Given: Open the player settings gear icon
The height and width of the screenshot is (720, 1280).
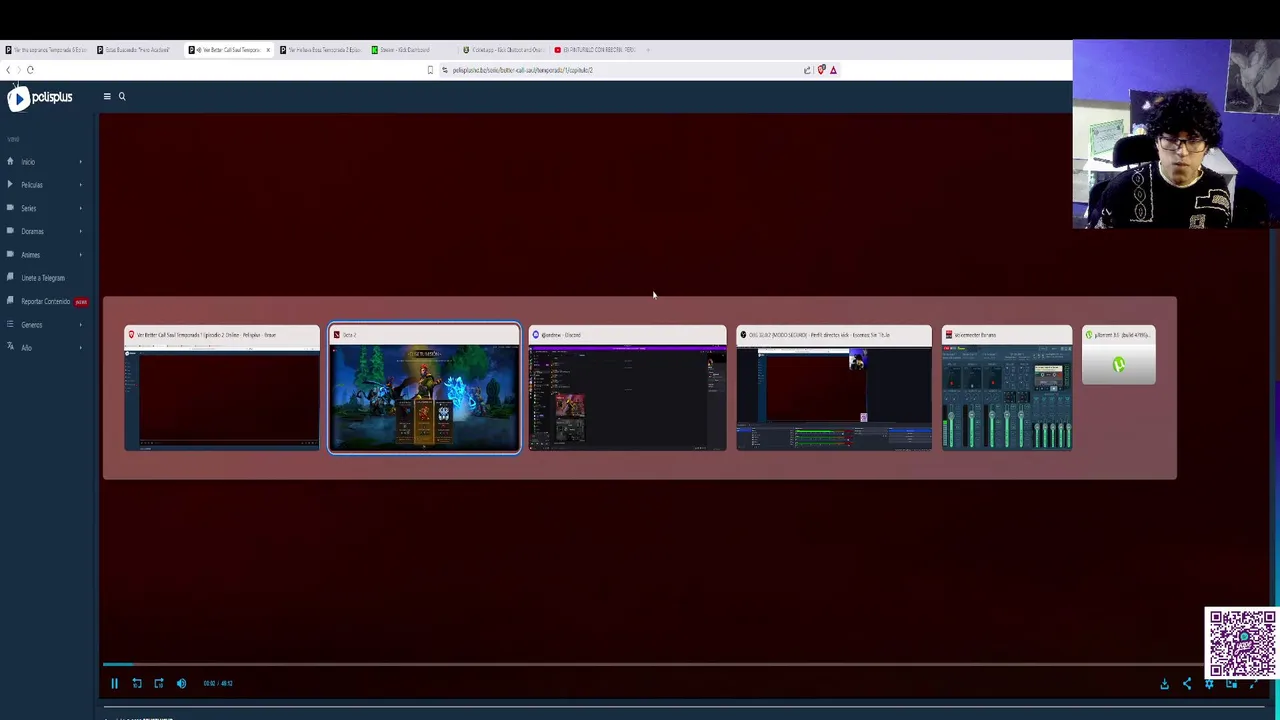Looking at the screenshot, I should [x=1209, y=684].
